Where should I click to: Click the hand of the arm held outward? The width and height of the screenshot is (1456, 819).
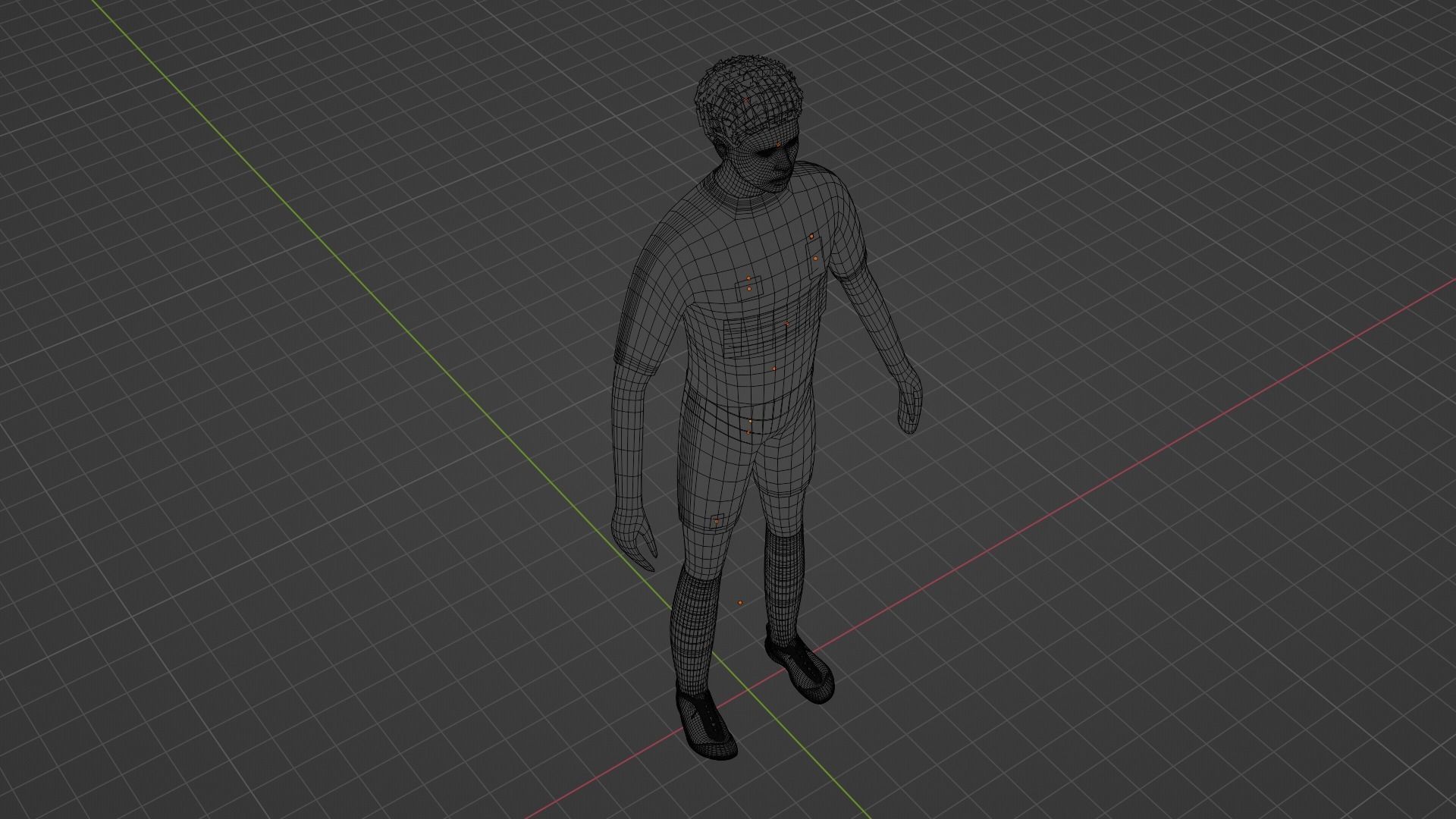pos(910,403)
